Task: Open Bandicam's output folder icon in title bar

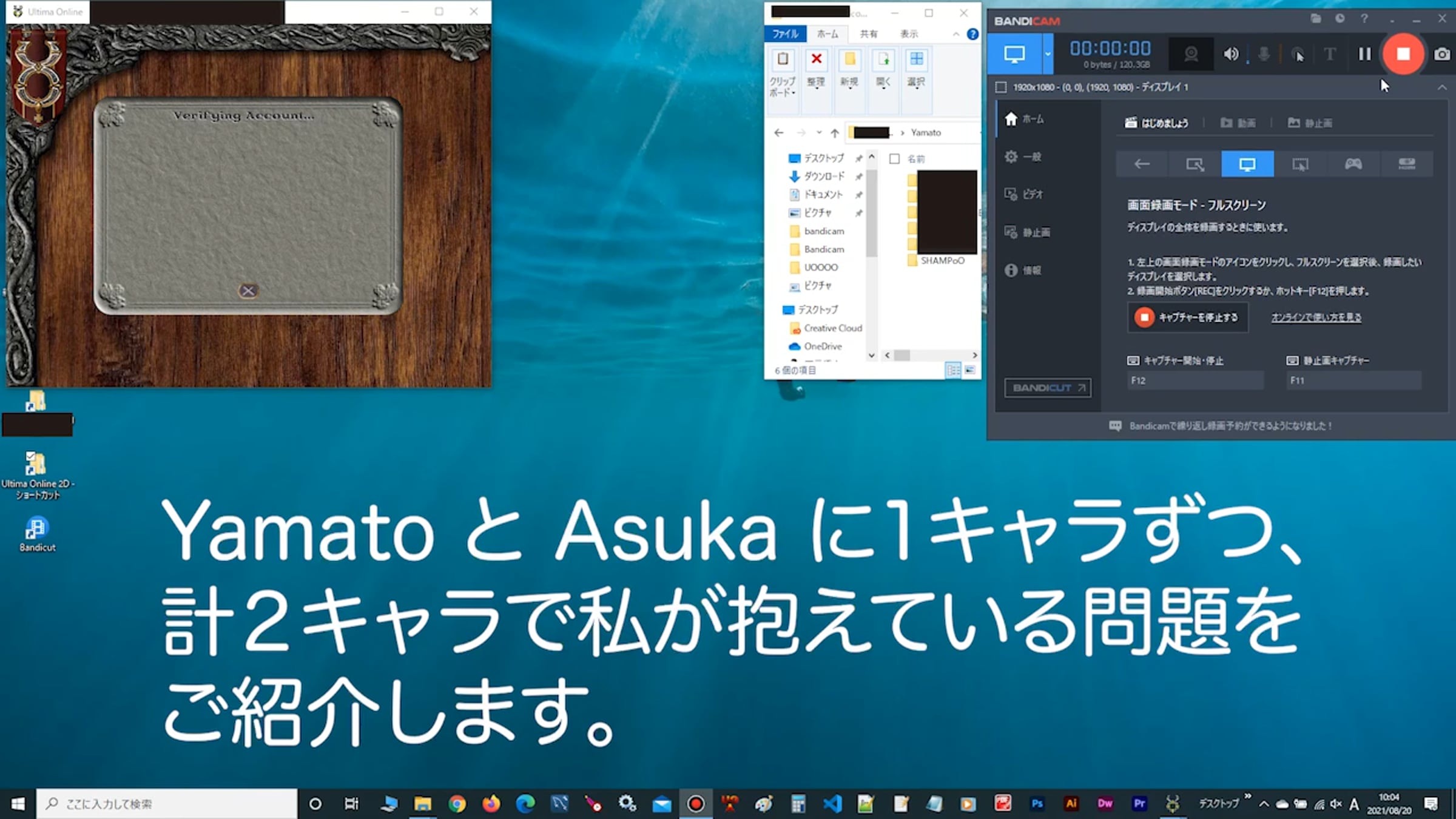Action: [x=1315, y=19]
